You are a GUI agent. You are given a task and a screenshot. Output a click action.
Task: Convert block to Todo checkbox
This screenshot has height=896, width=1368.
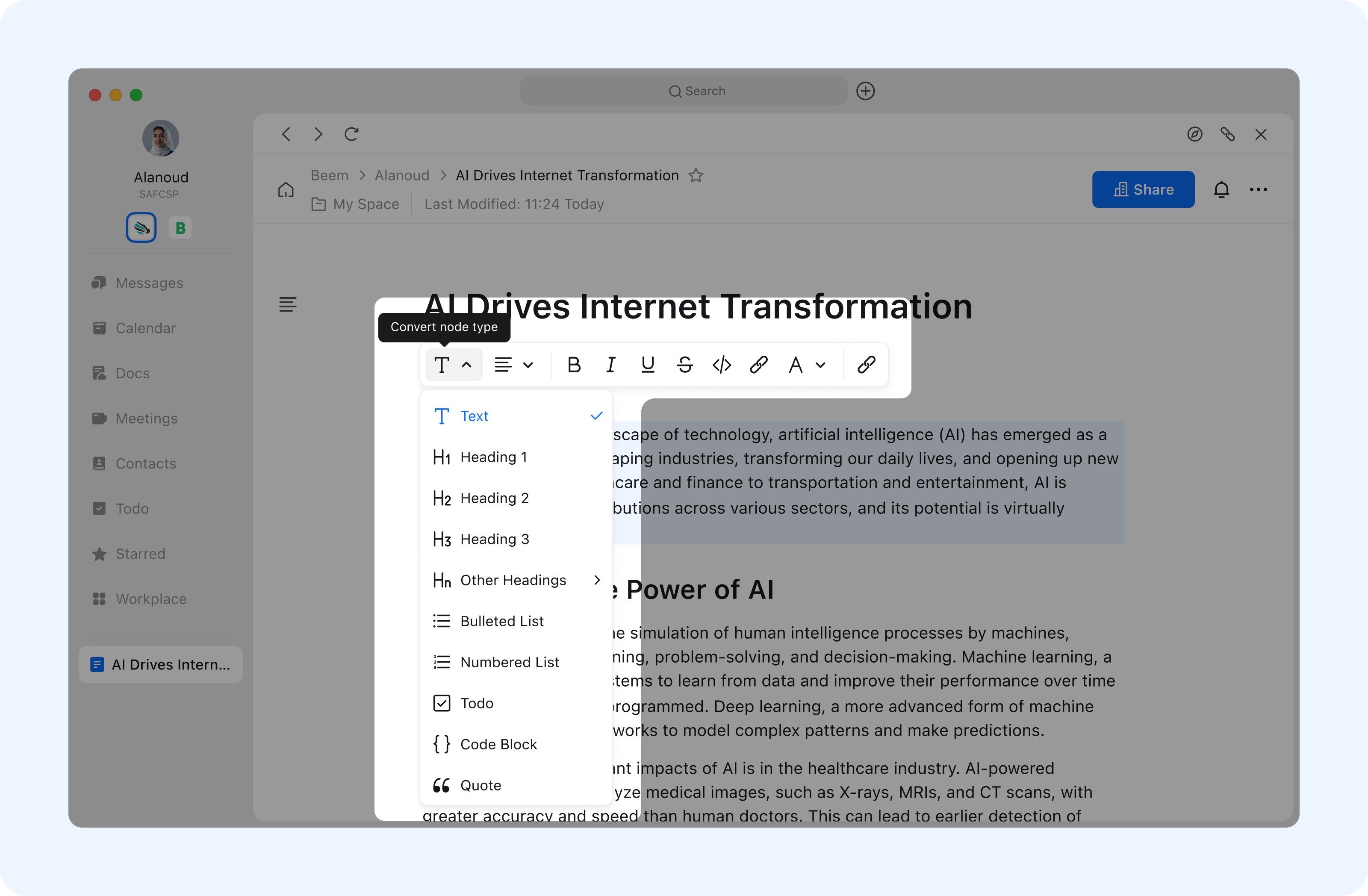click(x=477, y=703)
